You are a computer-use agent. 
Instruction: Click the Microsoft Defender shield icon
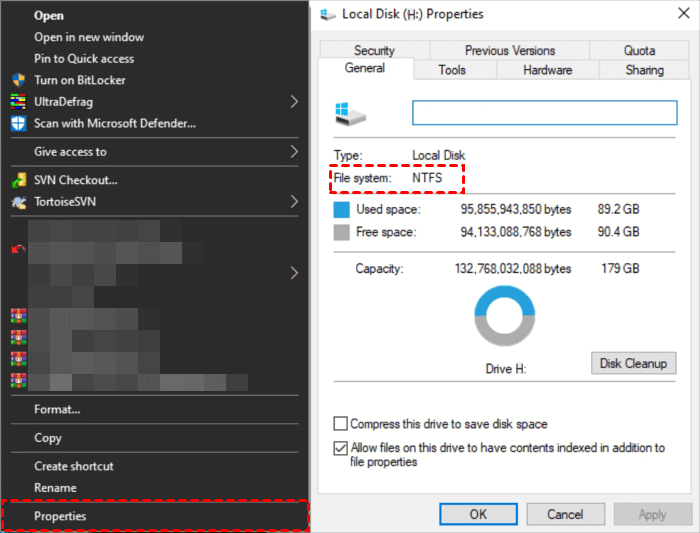(18, 123)
